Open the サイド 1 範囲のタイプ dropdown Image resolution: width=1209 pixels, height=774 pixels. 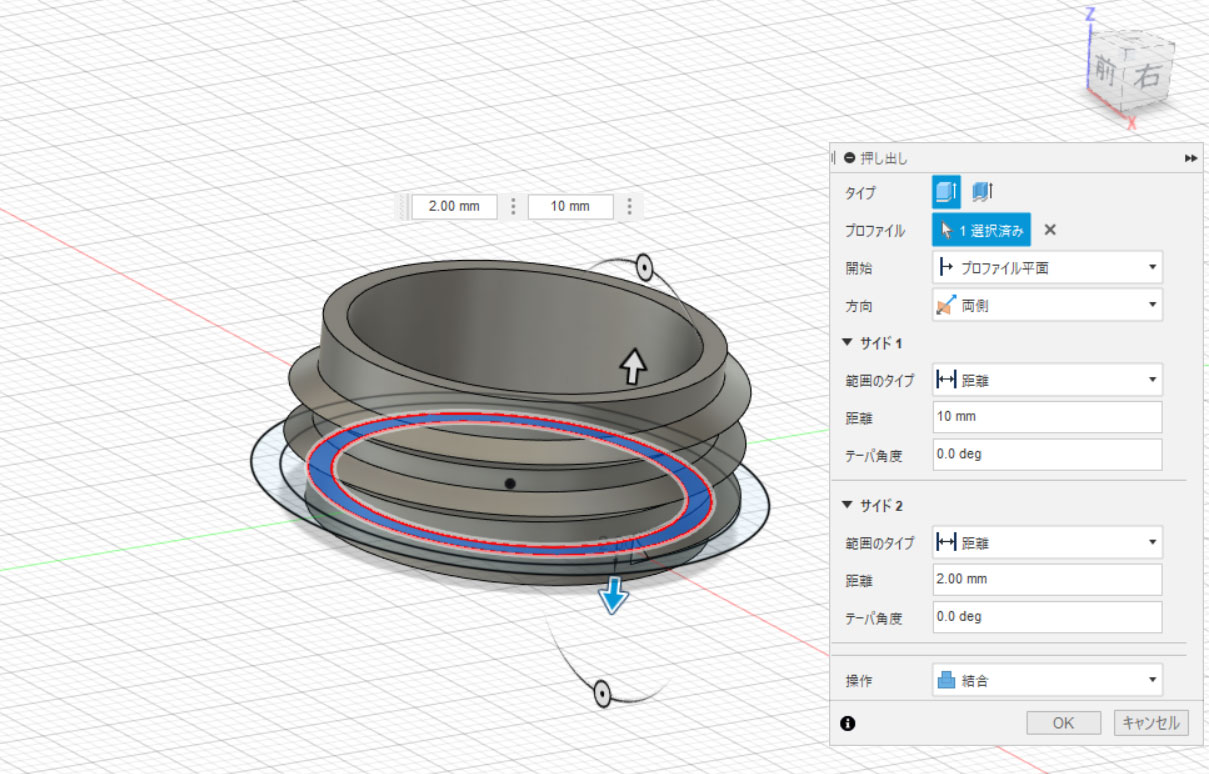1047,380
